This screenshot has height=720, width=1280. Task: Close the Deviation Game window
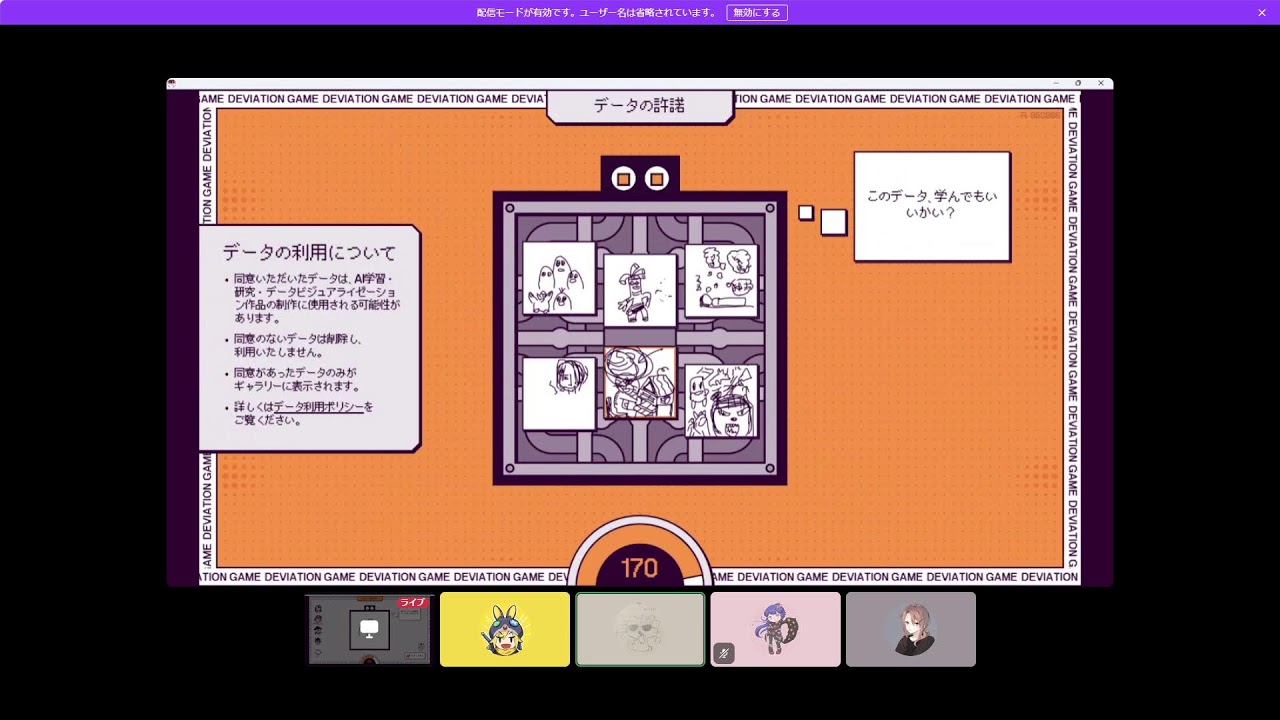pyautogui.click(x=1101, y=83)
